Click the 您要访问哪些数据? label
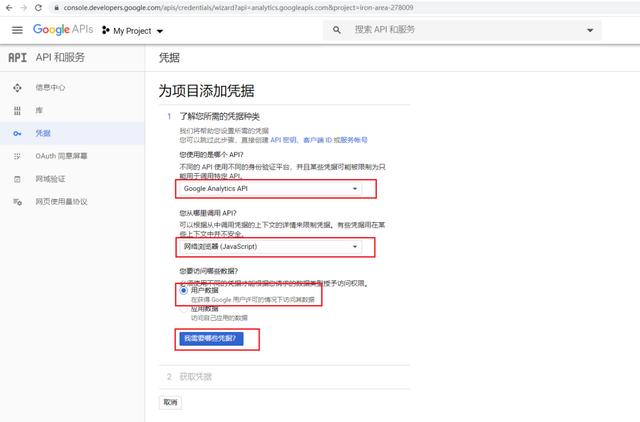Viewport: 640px width, 422px height. [x=209, y=271]
